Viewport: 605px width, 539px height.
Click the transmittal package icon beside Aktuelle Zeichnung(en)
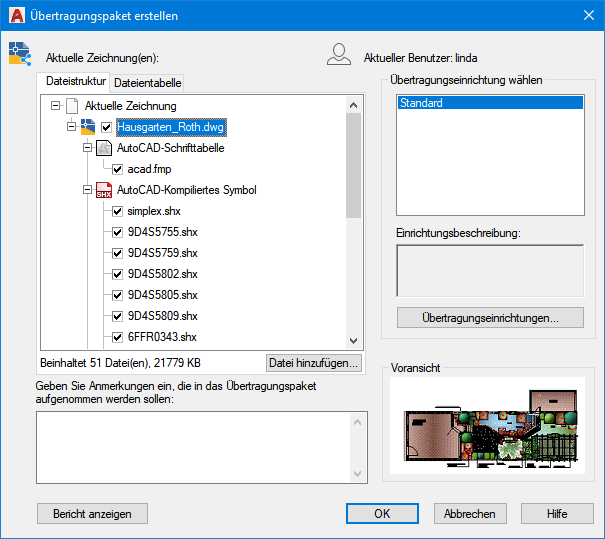19,55
